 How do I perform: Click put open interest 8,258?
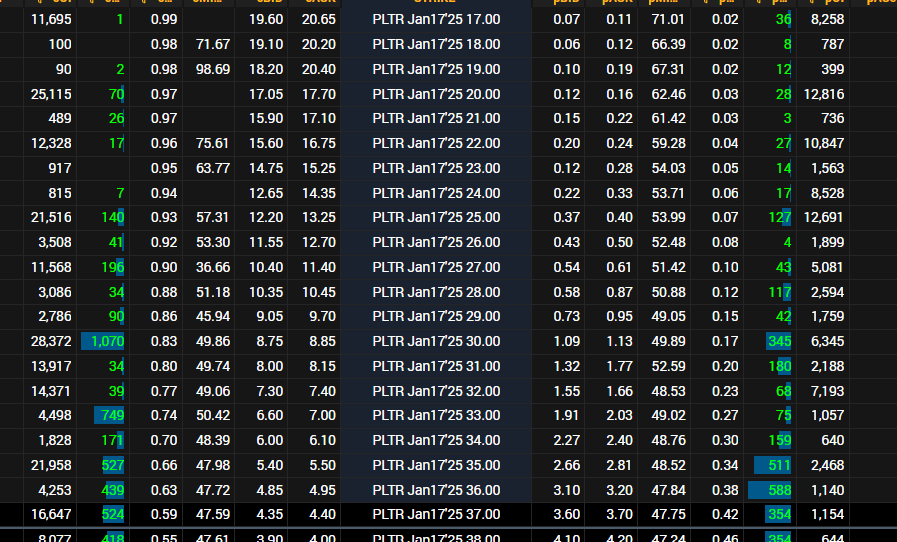[828, 19]
